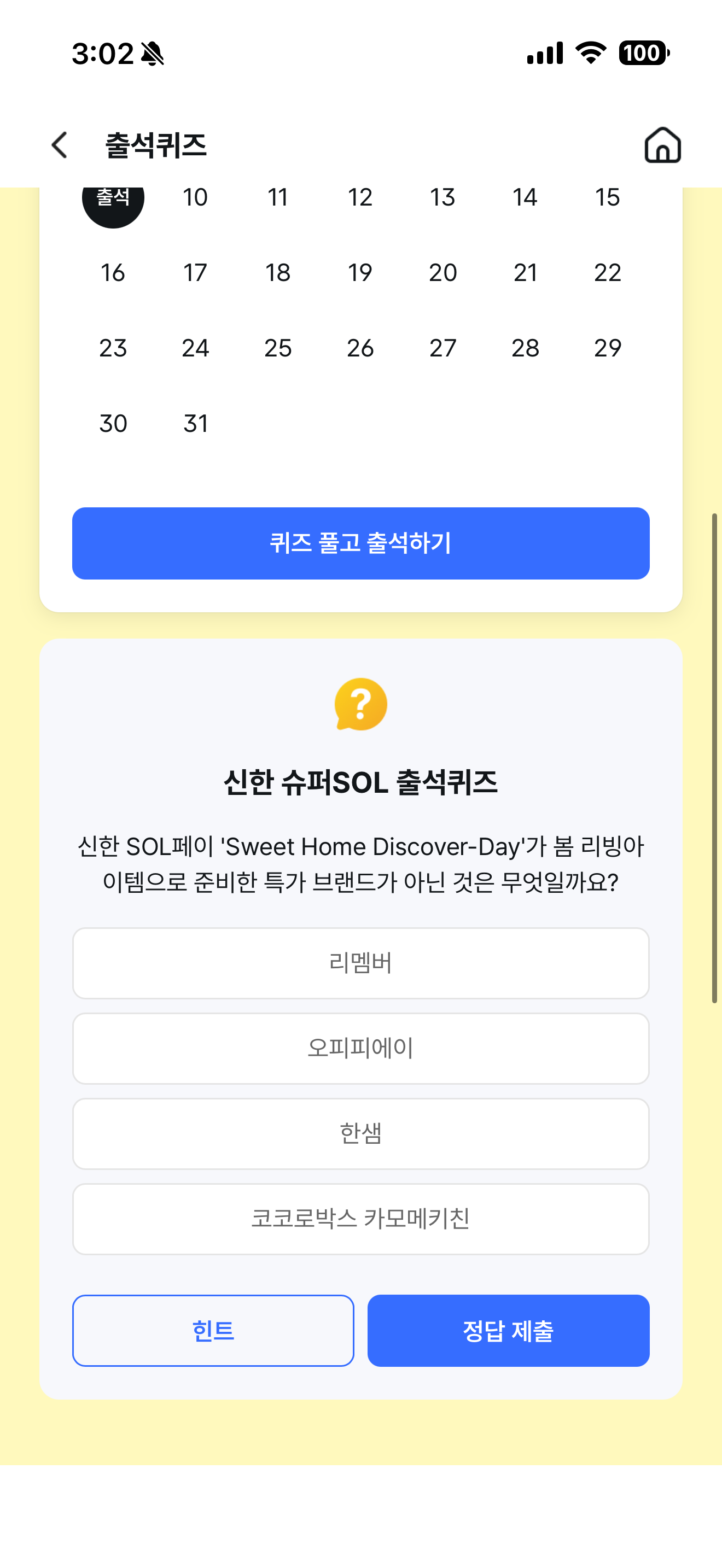Tap the back arrow icon

click(59, 145)
